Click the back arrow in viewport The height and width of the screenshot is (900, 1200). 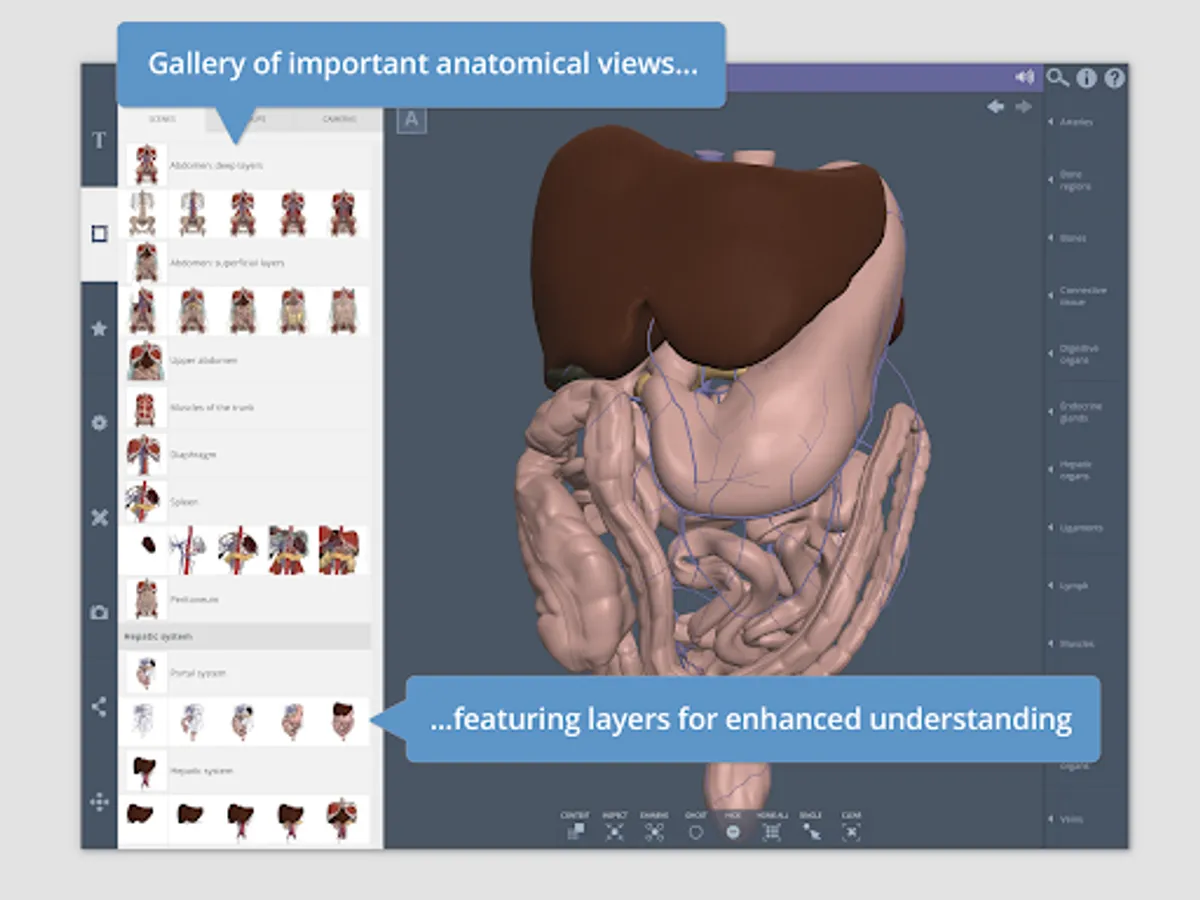[x=996, y=106]
